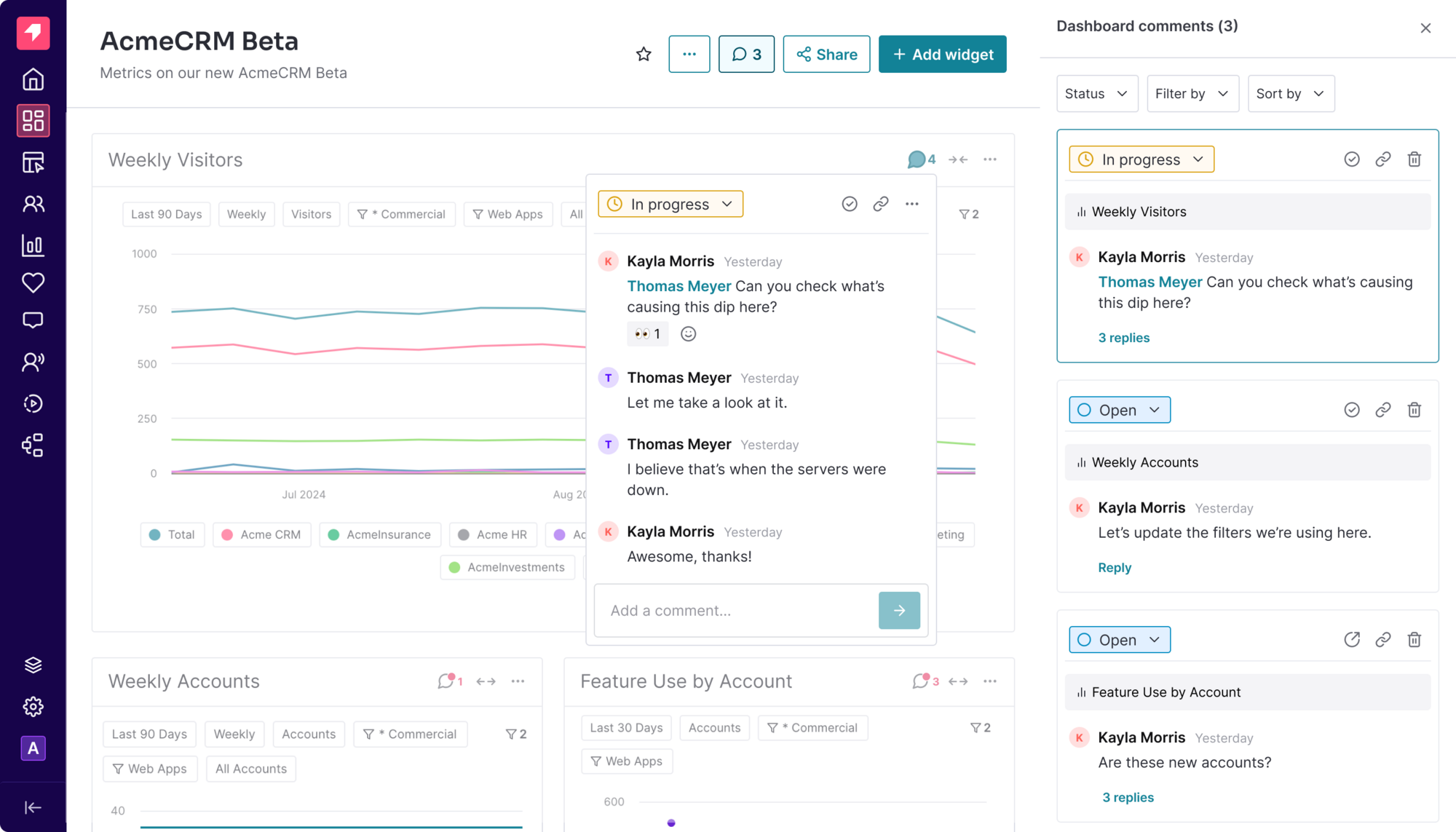View 3 replies on Weekly Visitors comment
The height and width of the screenshot is (832, 1456).
(x=1123, y=338)
